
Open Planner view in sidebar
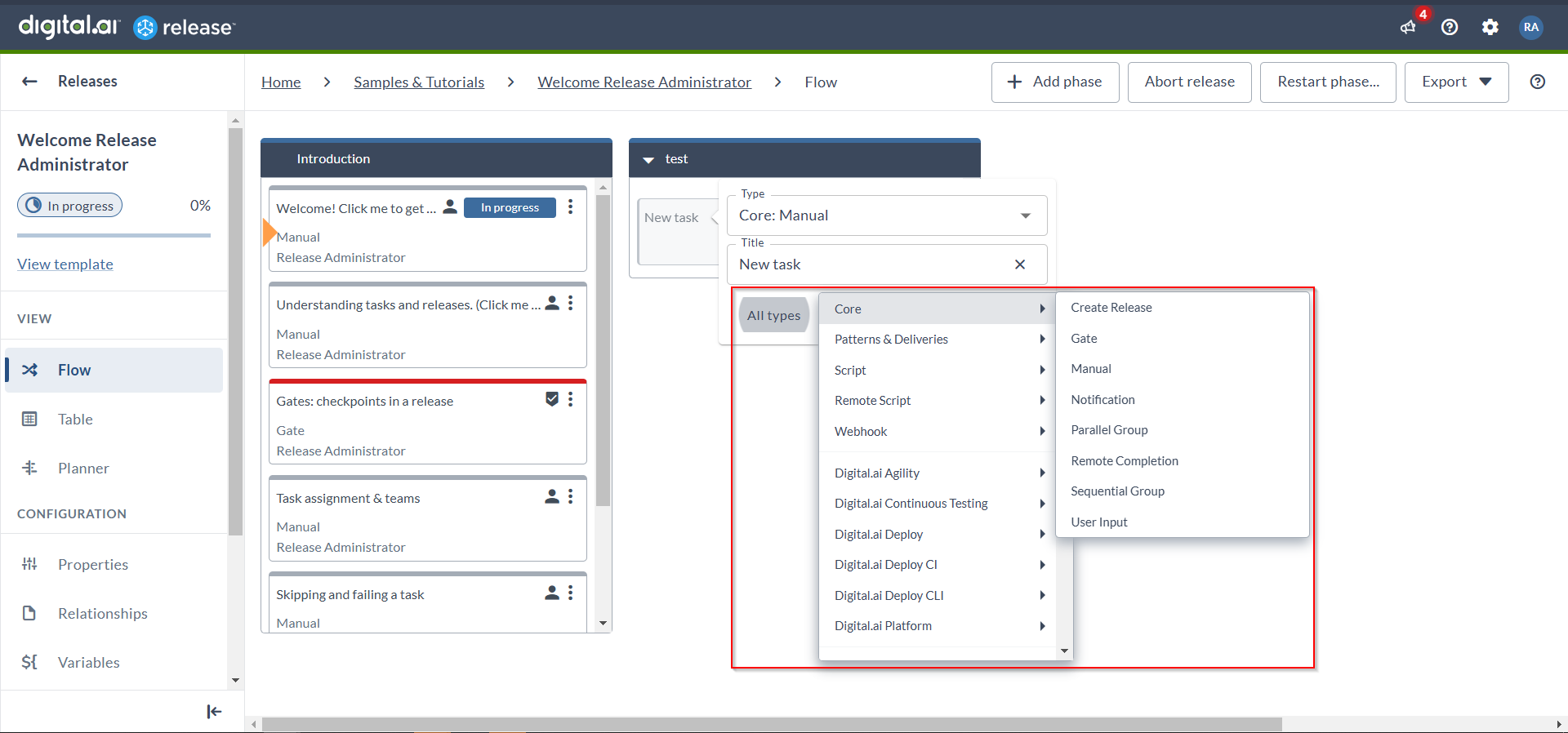point(114,469)
